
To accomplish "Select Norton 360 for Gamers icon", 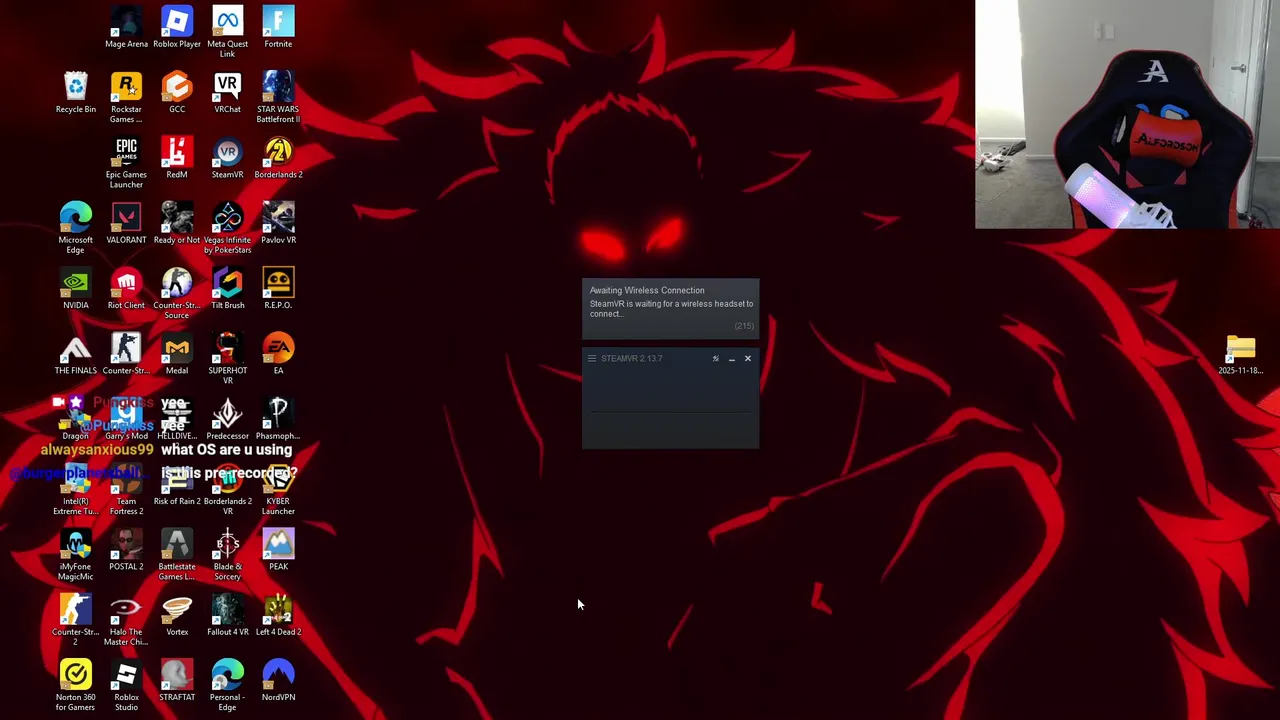I will click(x=75, y=685).
